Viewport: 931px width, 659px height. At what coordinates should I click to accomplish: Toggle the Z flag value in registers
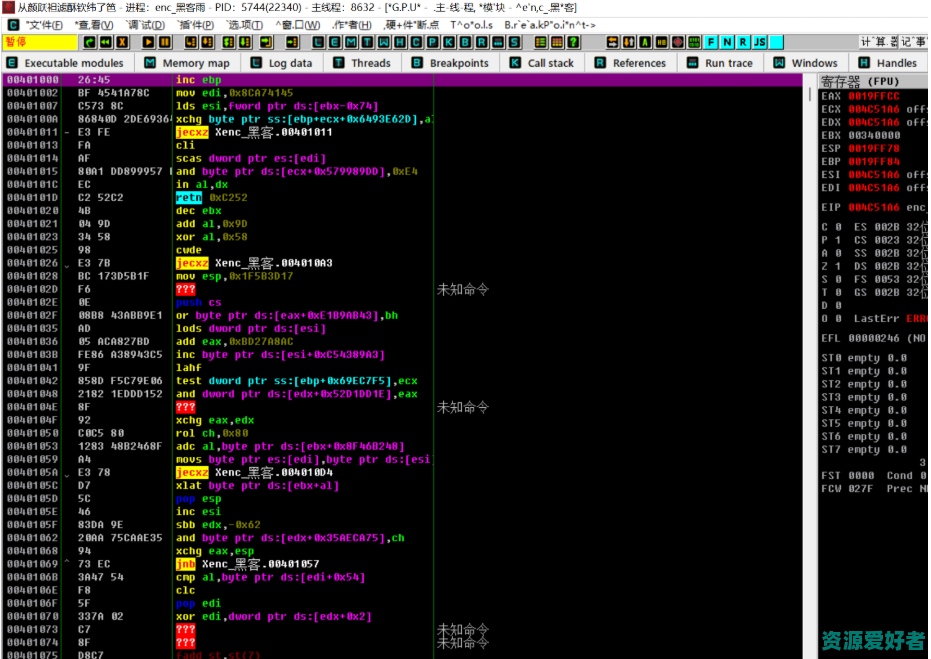[x=837, y=266]
